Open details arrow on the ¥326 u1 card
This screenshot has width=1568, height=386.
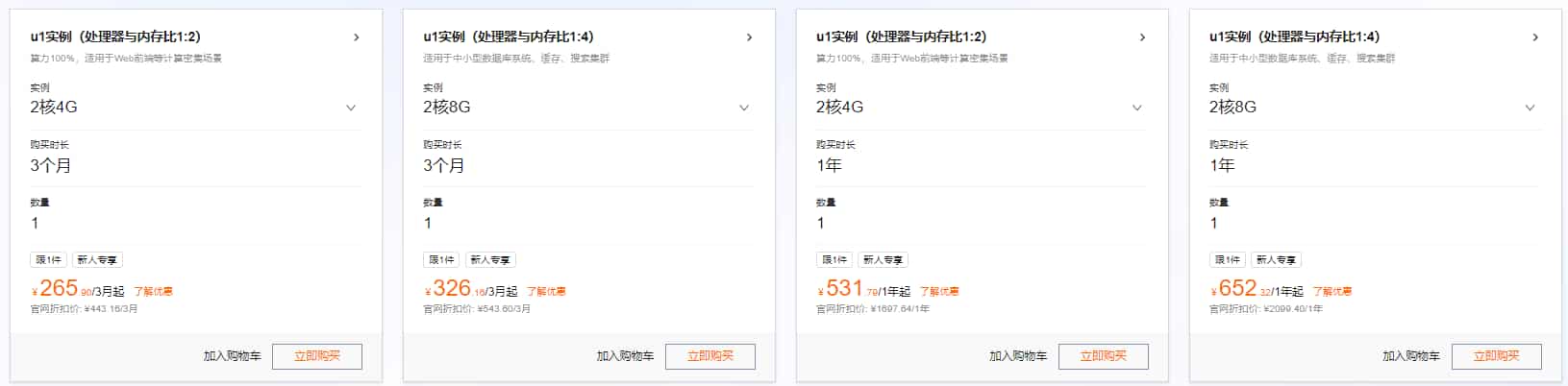[x=750, y=37]
